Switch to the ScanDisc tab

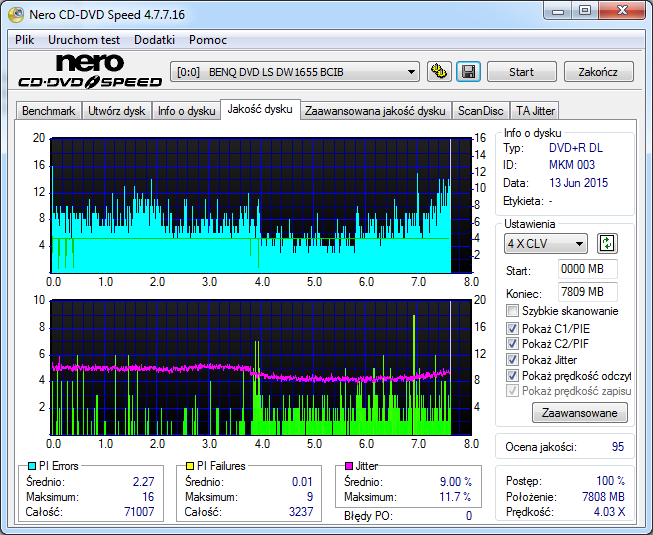[481, 111]
